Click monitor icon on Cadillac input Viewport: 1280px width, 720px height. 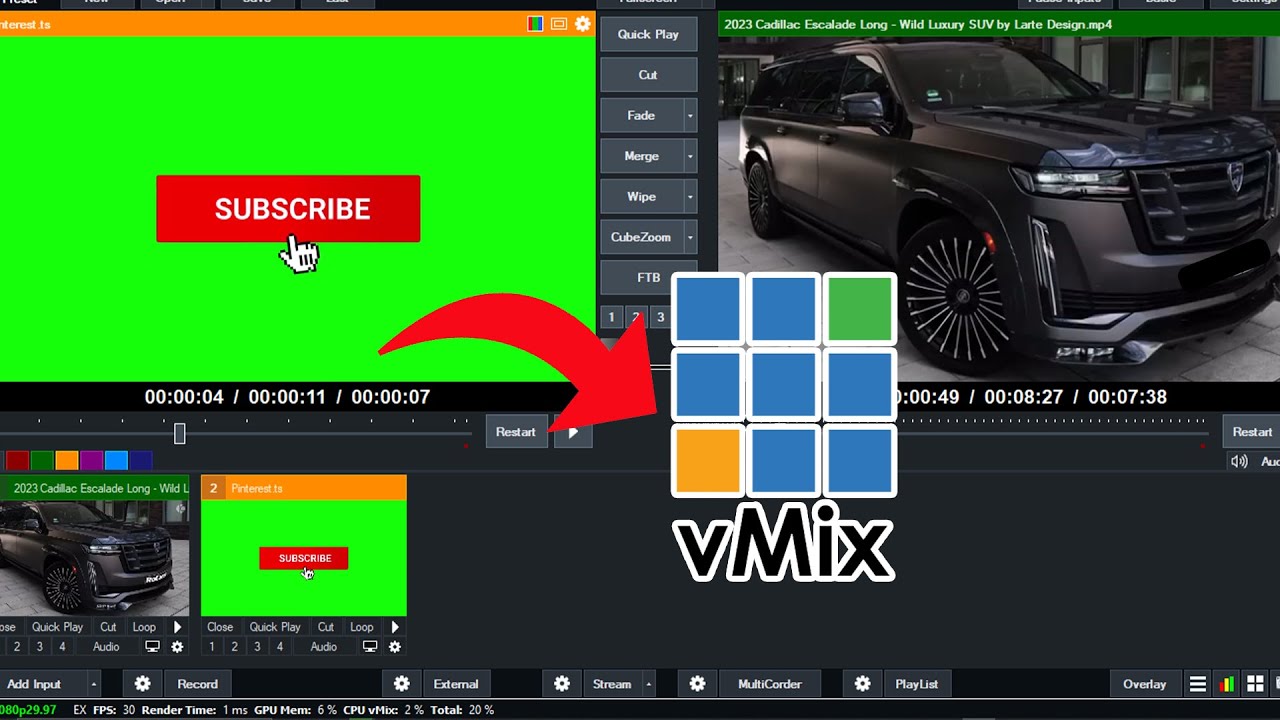tap(152, 647)
